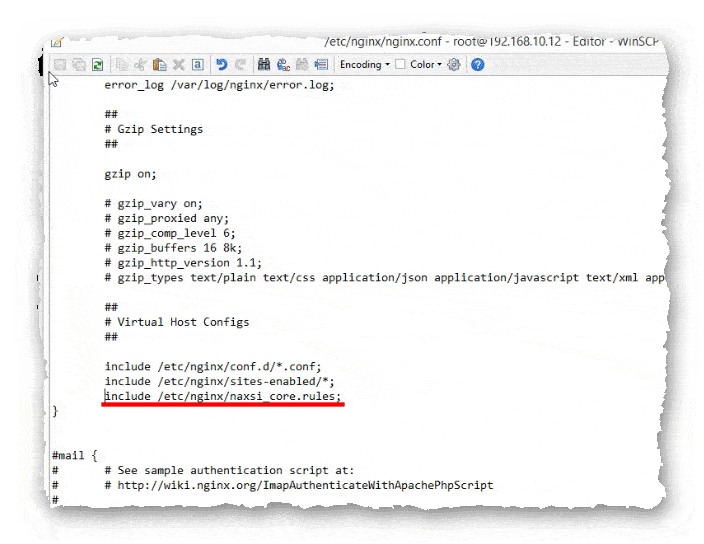Image resolution: width=704 pixels, height=544 pixels.
Task: Click the '# gzip_buffers 16 8k;' line
Action: (173, 248)
